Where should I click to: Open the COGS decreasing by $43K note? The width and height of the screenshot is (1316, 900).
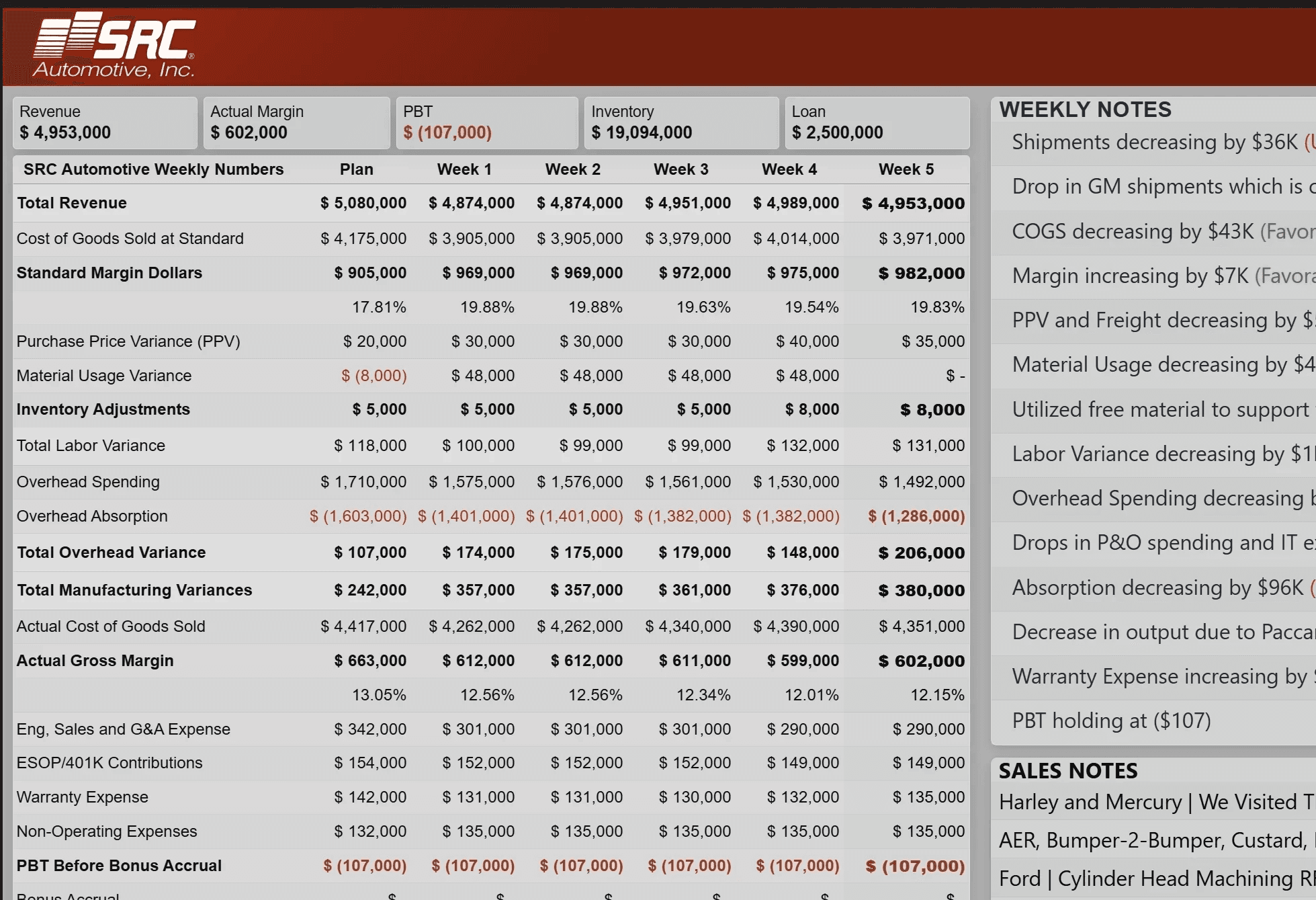tap(1154, 231)
